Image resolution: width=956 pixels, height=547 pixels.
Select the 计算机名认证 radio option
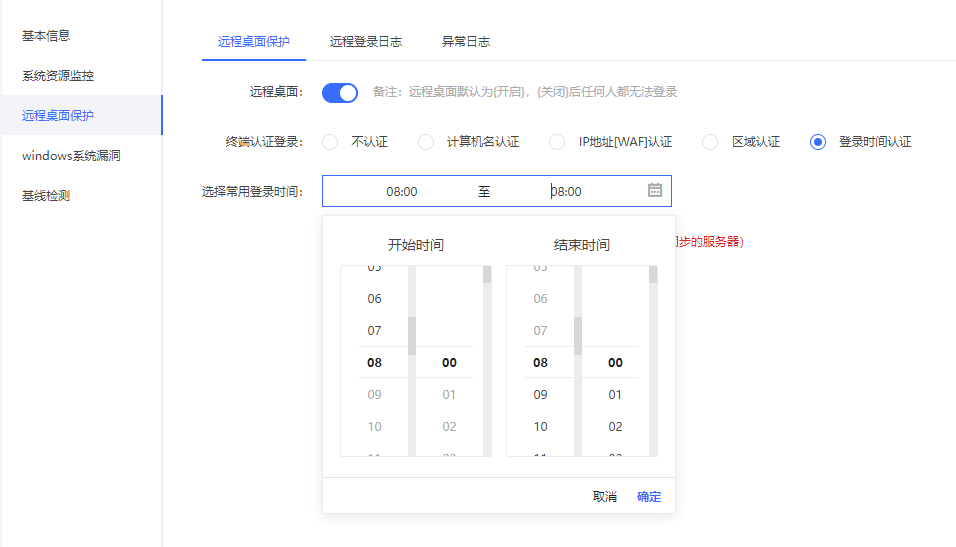point(426,142)
